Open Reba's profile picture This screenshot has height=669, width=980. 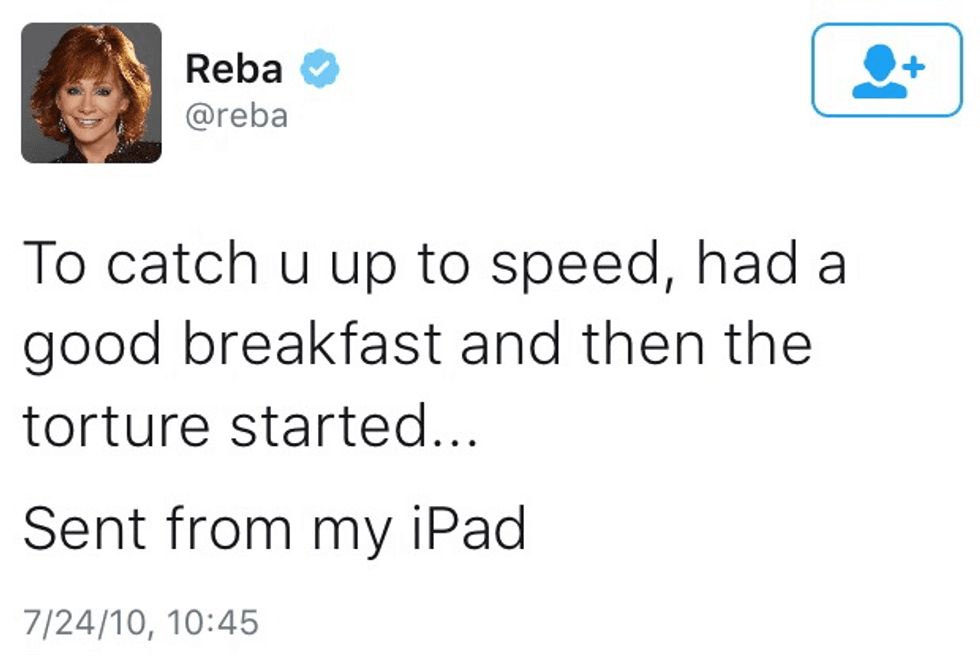click(x=91, y=92)
